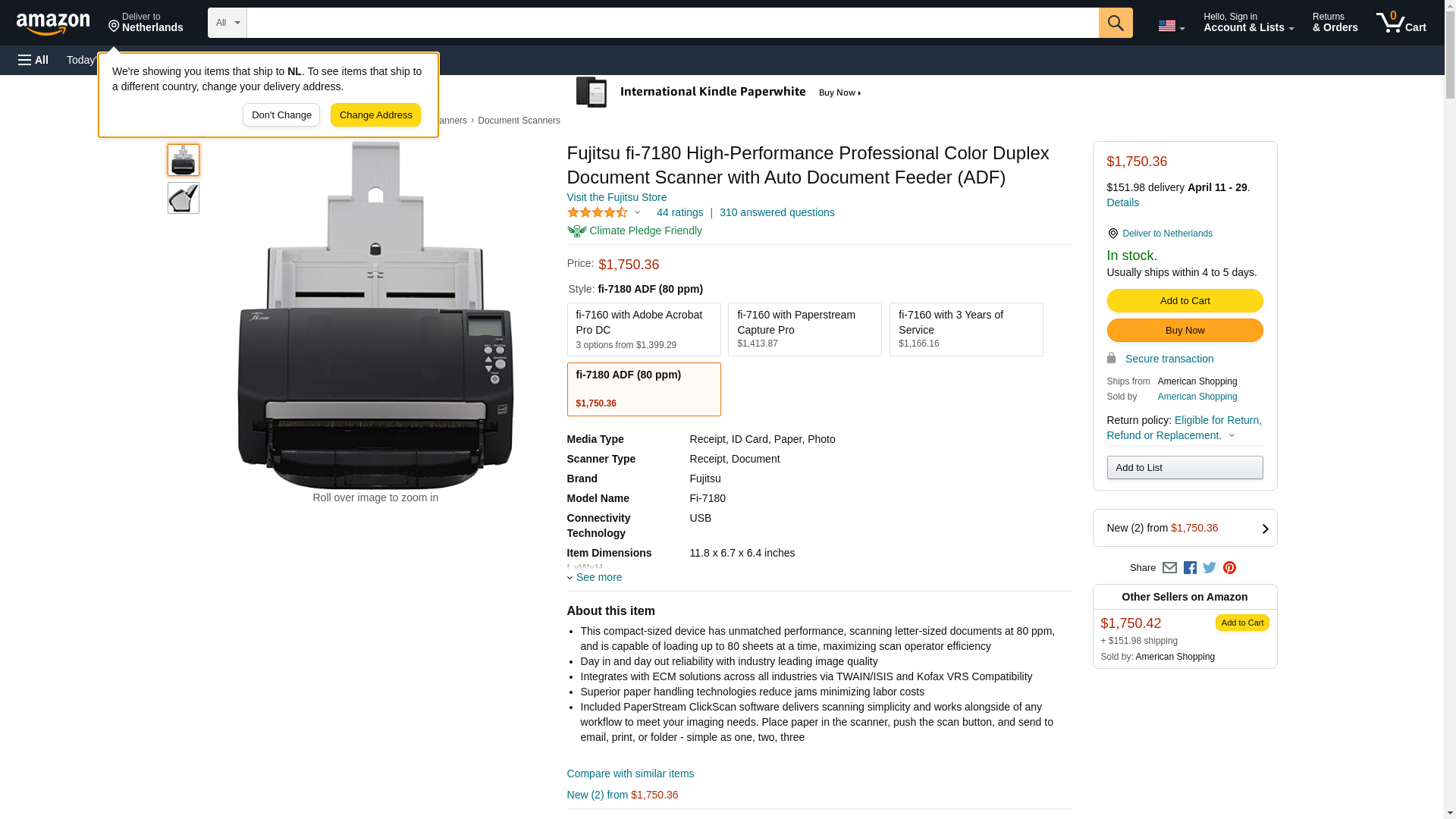Share product on Pinterest icon
1456x819 pixels.
[x=1229, y=568]
